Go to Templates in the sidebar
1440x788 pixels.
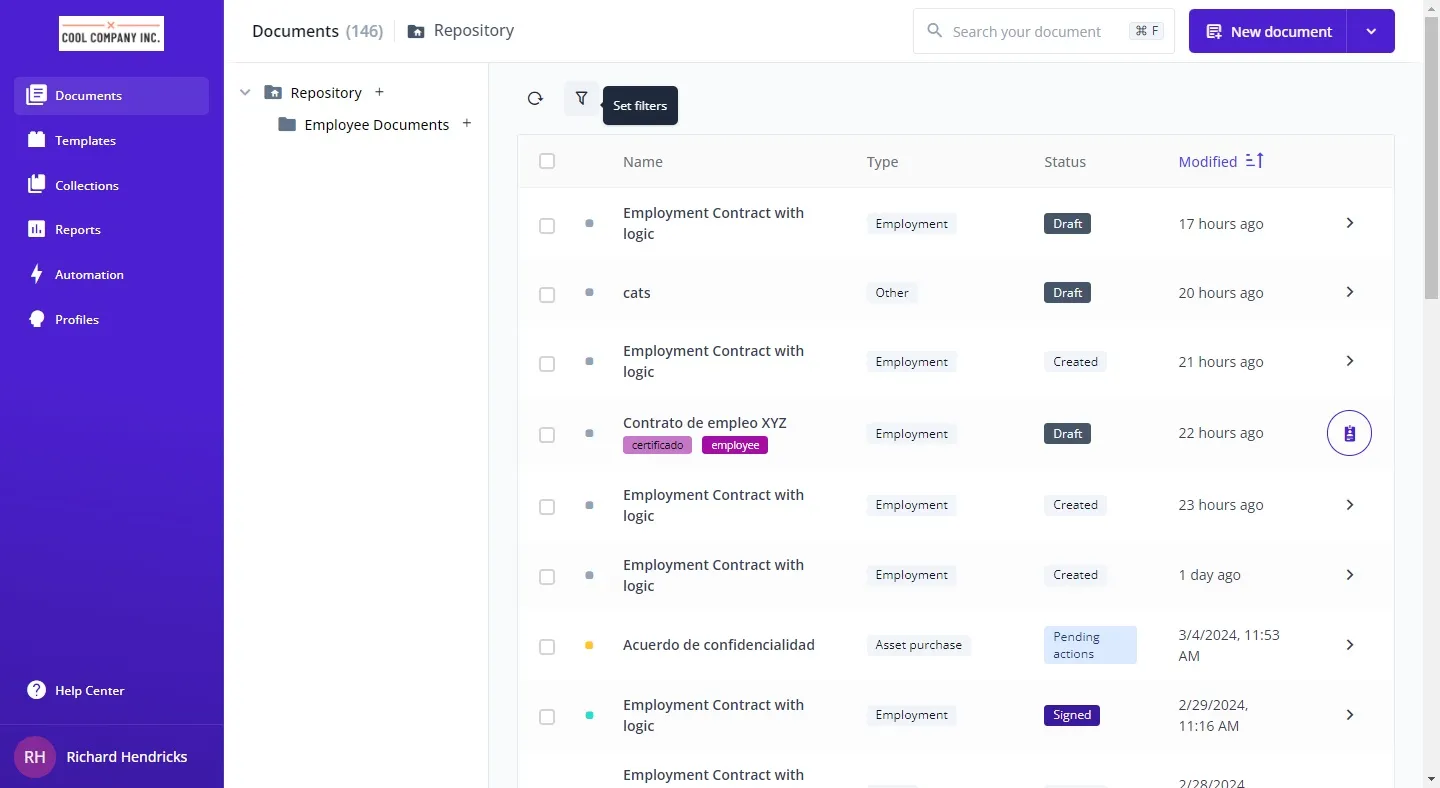85,140
